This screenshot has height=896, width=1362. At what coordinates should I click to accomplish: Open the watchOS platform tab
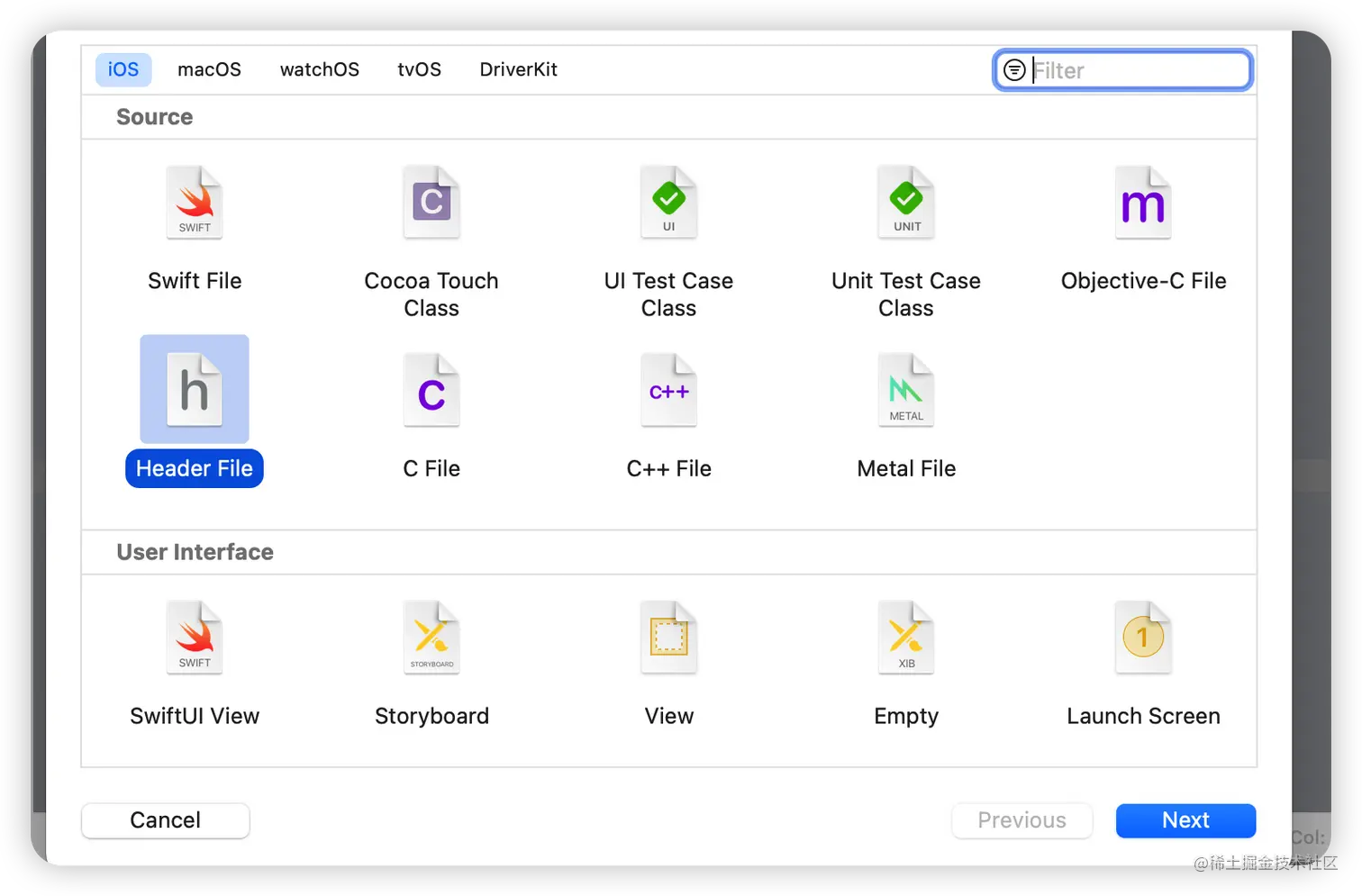320,69
